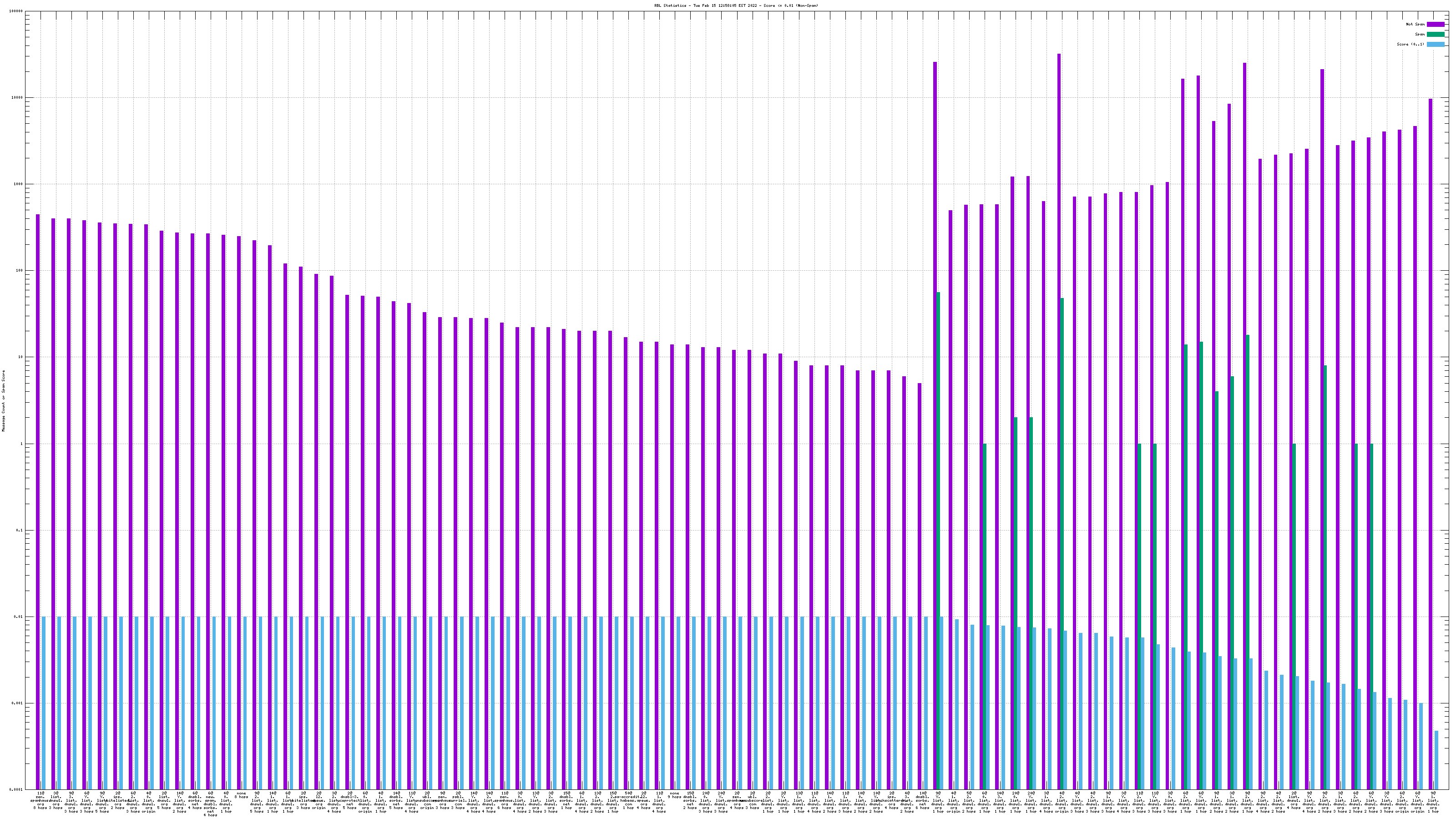The width and height of the screenshot is (1456, 819).
Task: Click the new.spam.dnsbl.sorbs.net 4 hops label
Action: 210,804
